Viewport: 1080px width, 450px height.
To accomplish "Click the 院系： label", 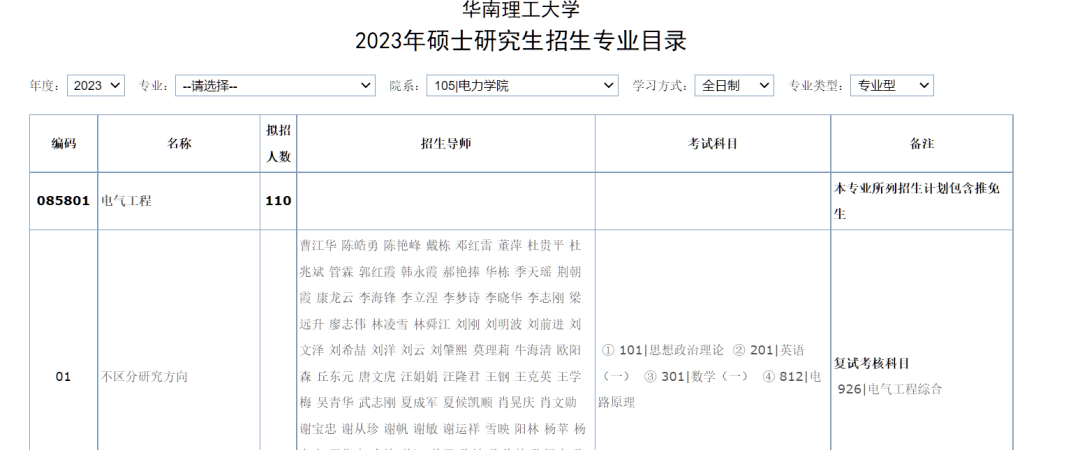I will coord(406,85).
